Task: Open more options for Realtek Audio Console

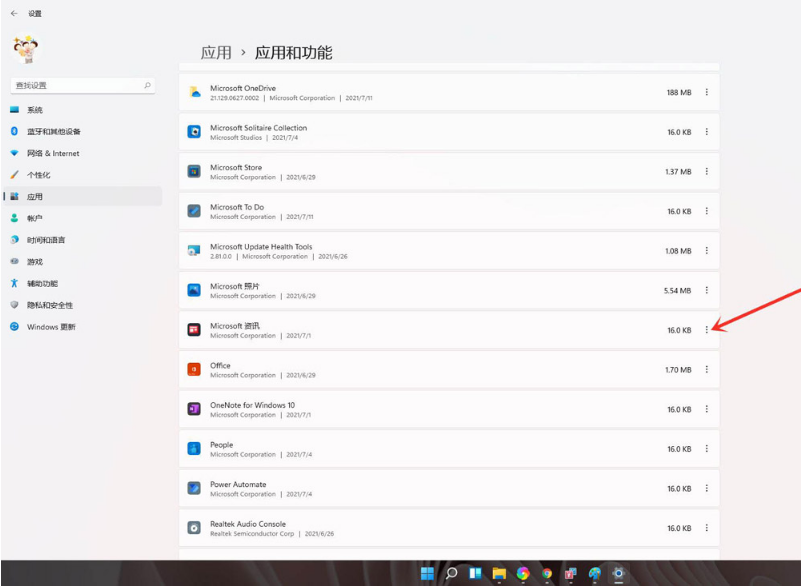Action: click(706, 528)
